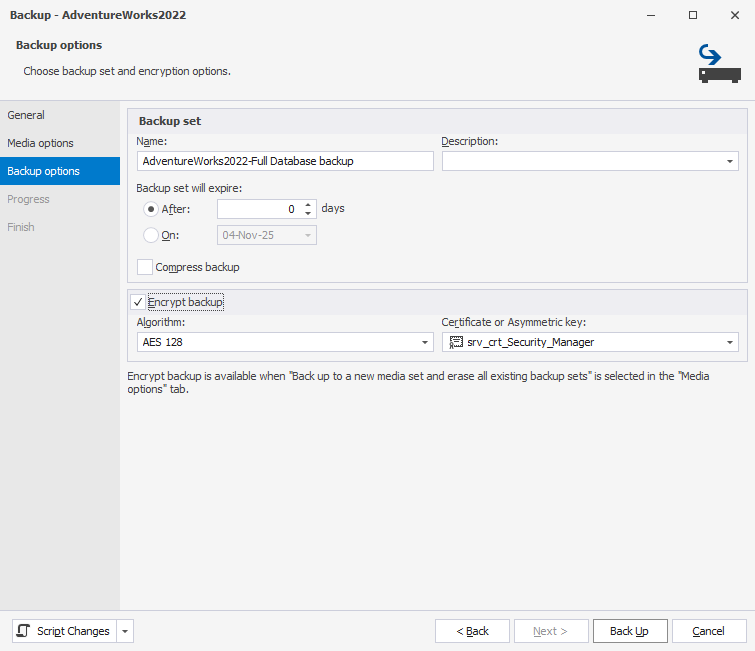Open the Algorithm AES 128 dropdown
The image size is (755, 651).
coord(425,342)
